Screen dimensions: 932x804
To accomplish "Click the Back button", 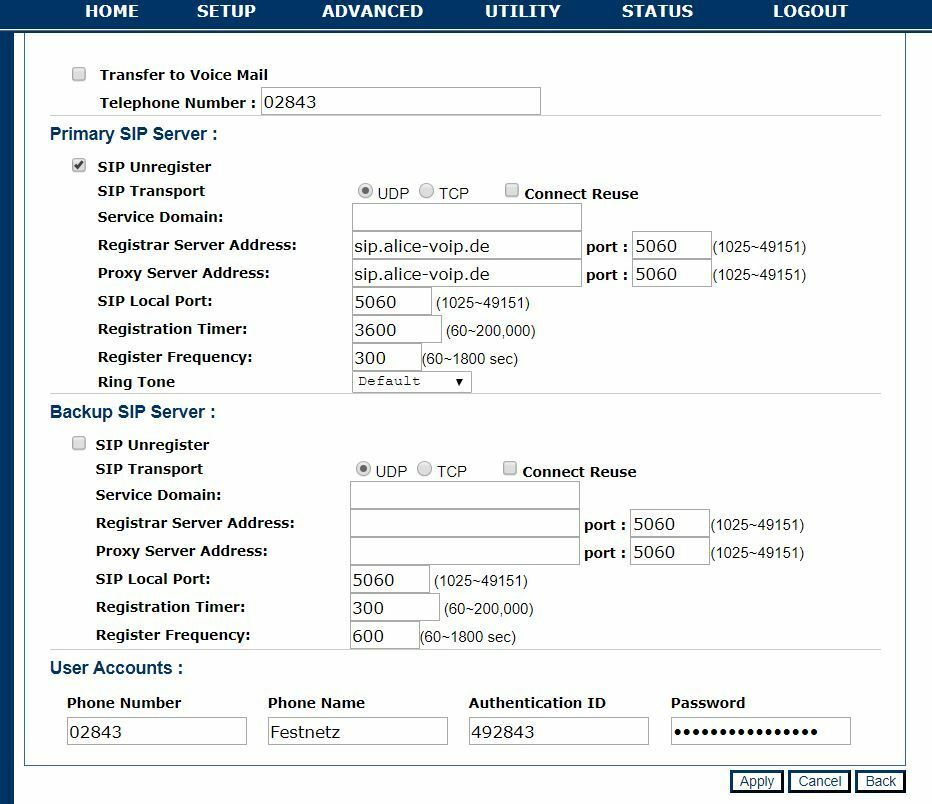I will click(880, 781).
